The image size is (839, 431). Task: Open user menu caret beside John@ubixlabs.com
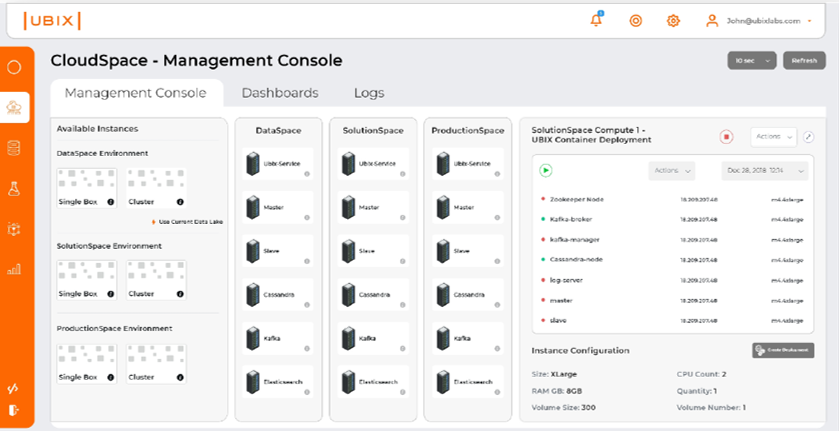pos(810,21)
